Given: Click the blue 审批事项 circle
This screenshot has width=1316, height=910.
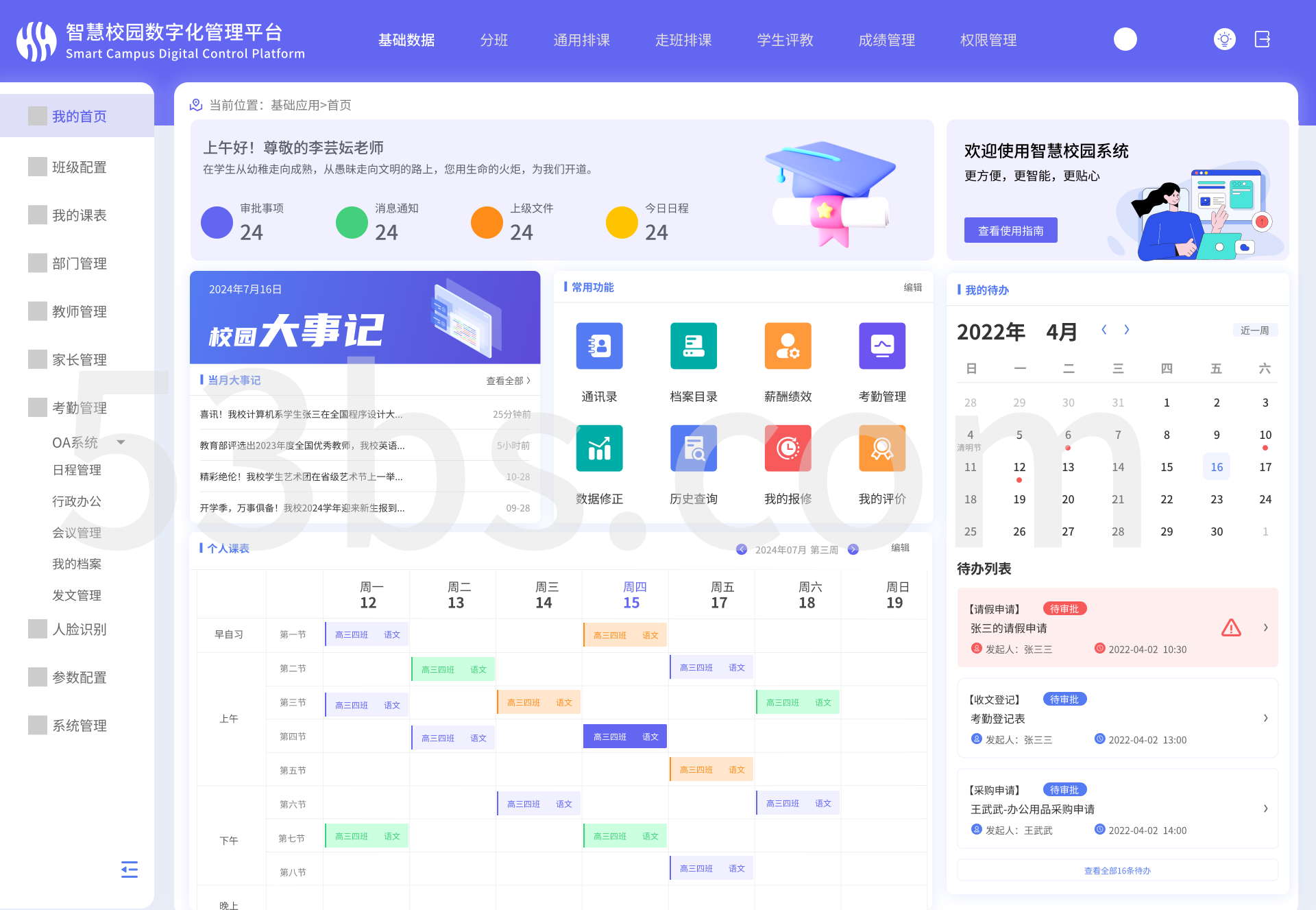Looking at the screenshot, I should (217, 222).
